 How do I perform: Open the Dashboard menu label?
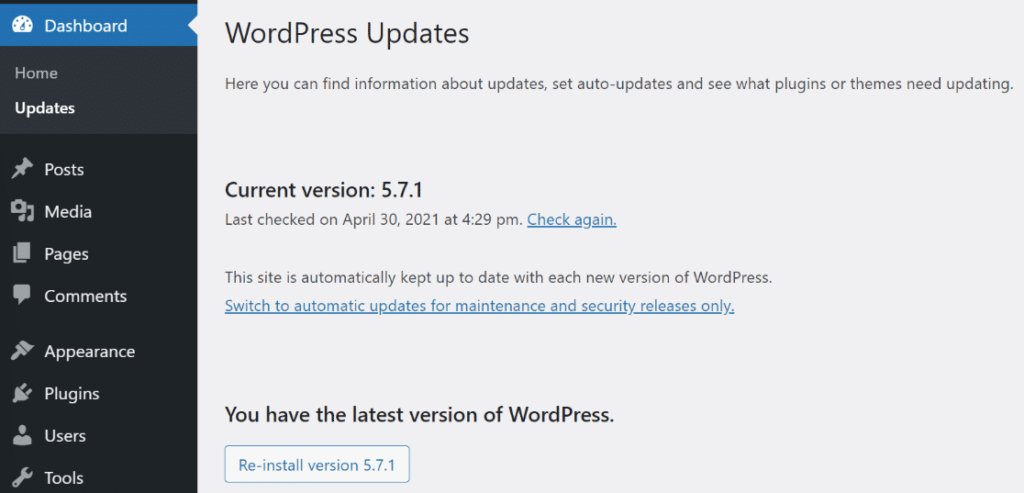86,26
